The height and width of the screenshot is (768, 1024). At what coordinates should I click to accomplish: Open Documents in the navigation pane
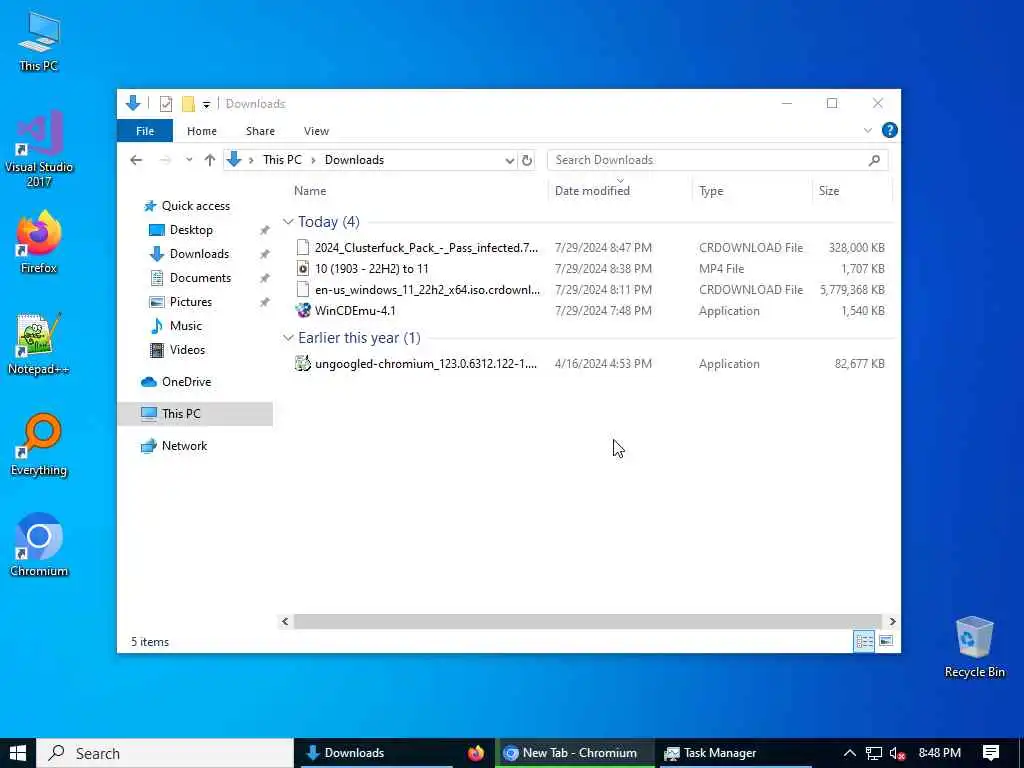(x=200, y=278)
